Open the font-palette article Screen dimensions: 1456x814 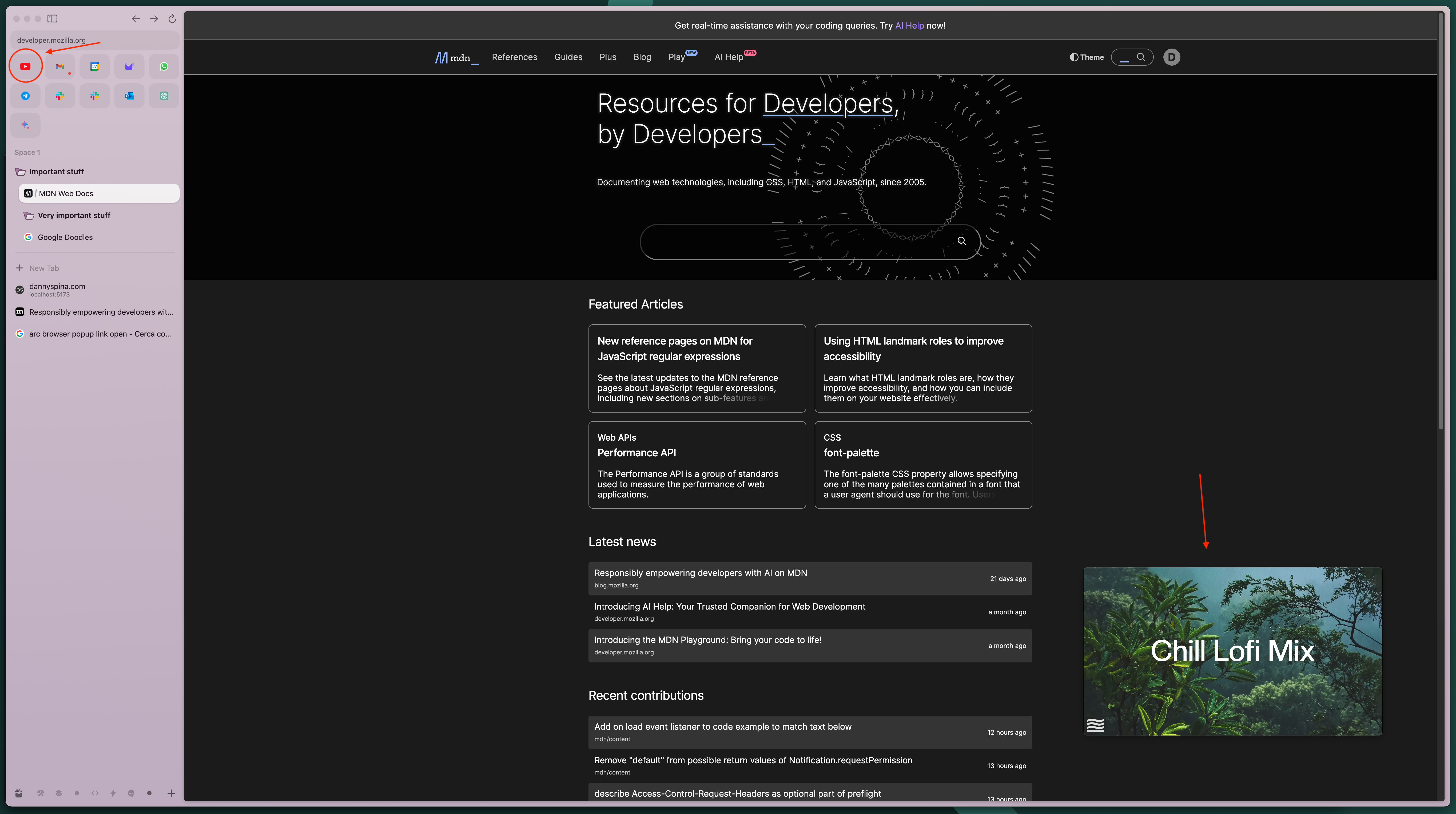(x=851, y=453)
